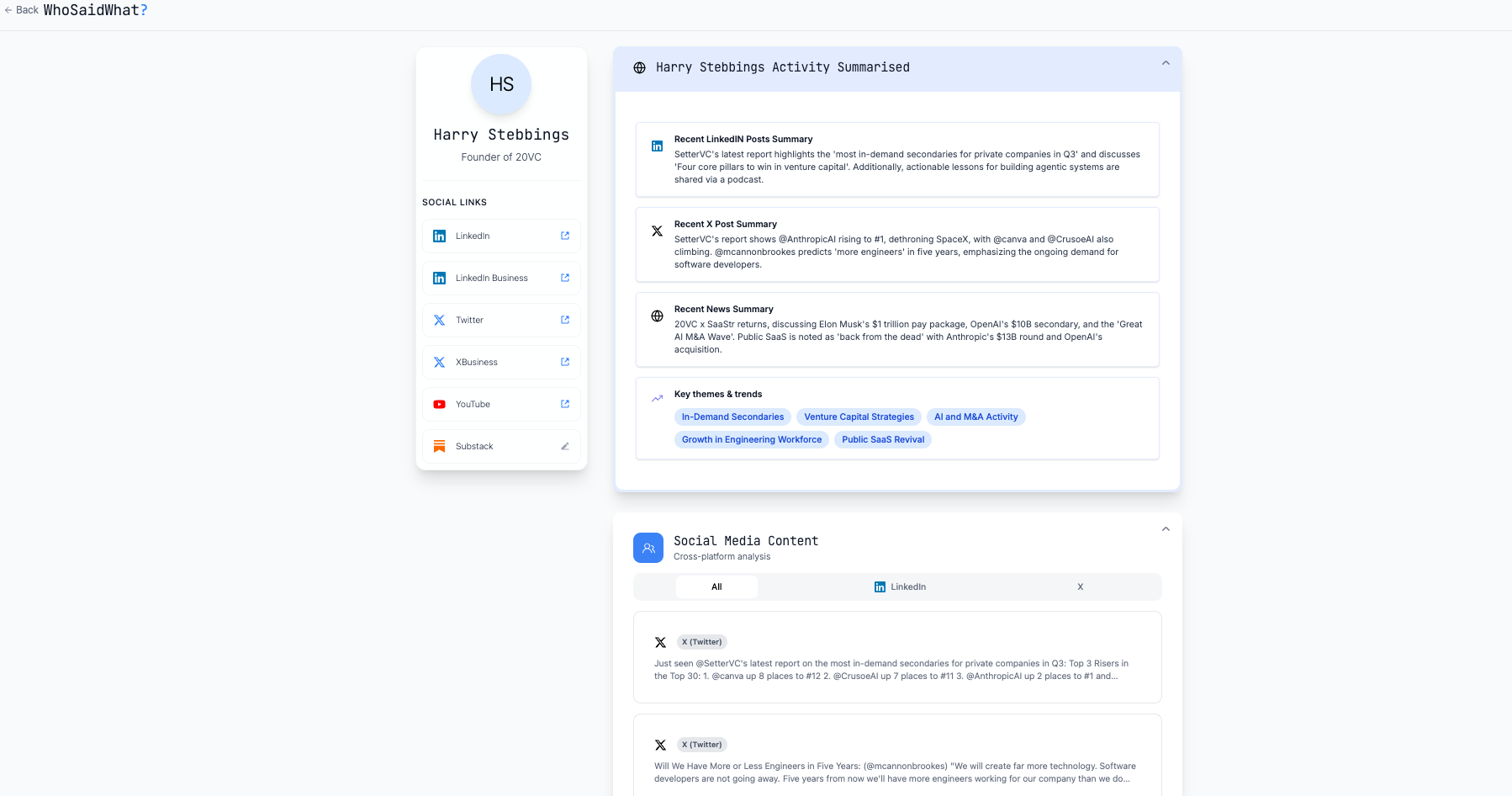1512x796 pixels.
Task: Open the Recent LinkedIN Posts Summary card
Action: 897,160
